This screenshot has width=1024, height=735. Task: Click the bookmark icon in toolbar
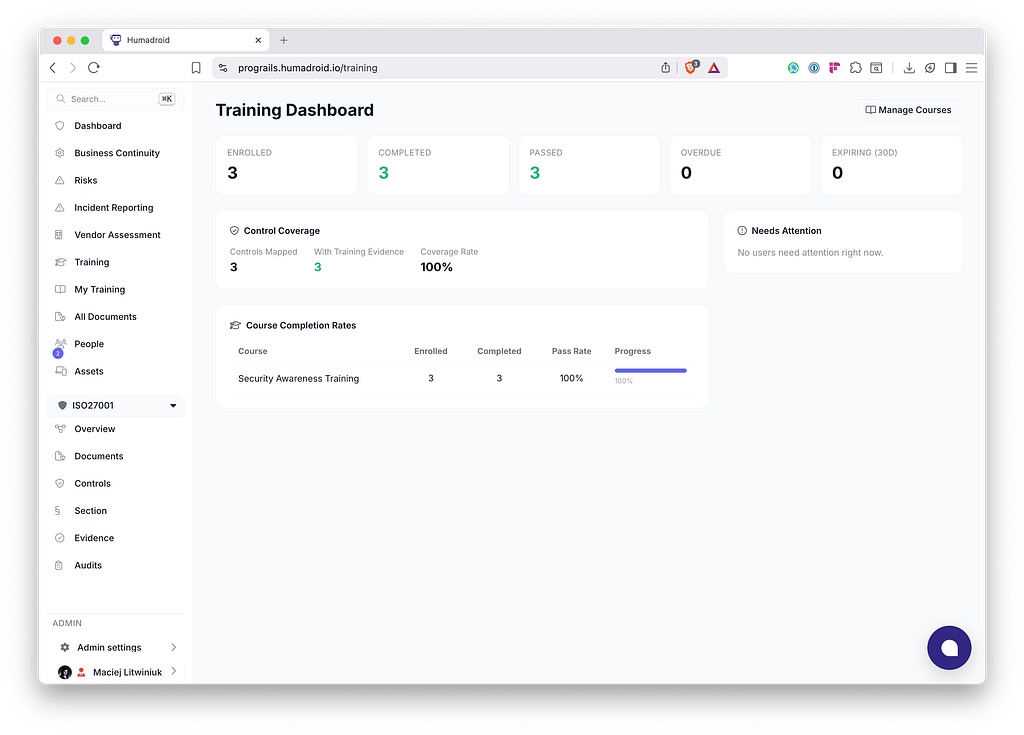point(196,68)
